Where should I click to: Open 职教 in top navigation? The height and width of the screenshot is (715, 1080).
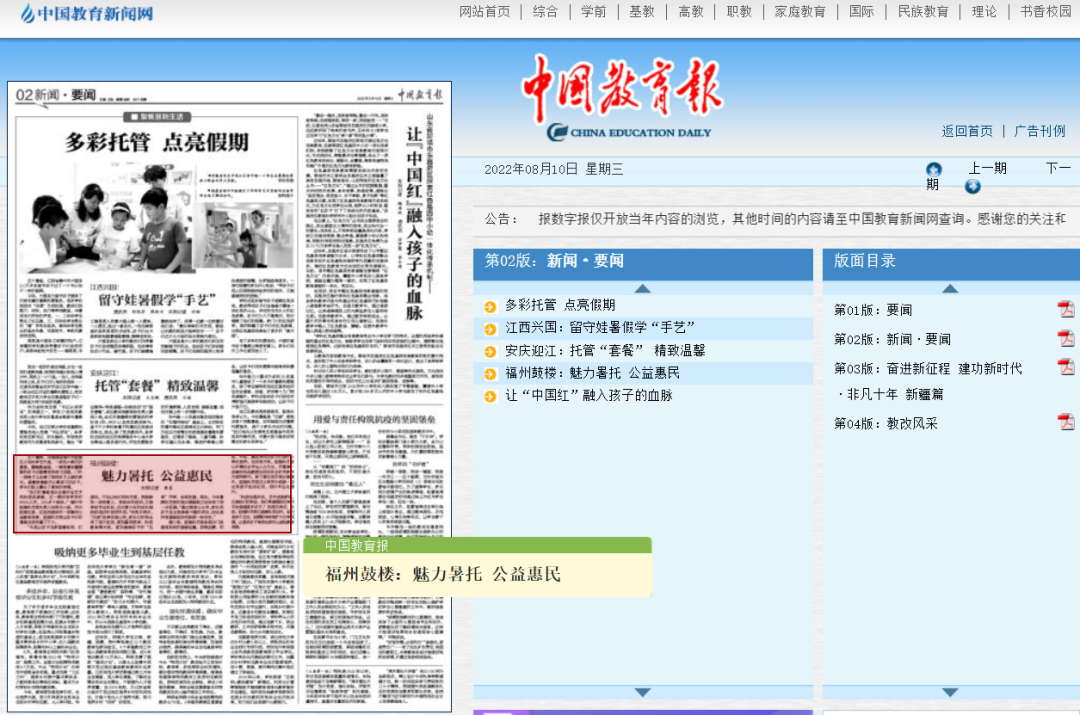point(739,12)
